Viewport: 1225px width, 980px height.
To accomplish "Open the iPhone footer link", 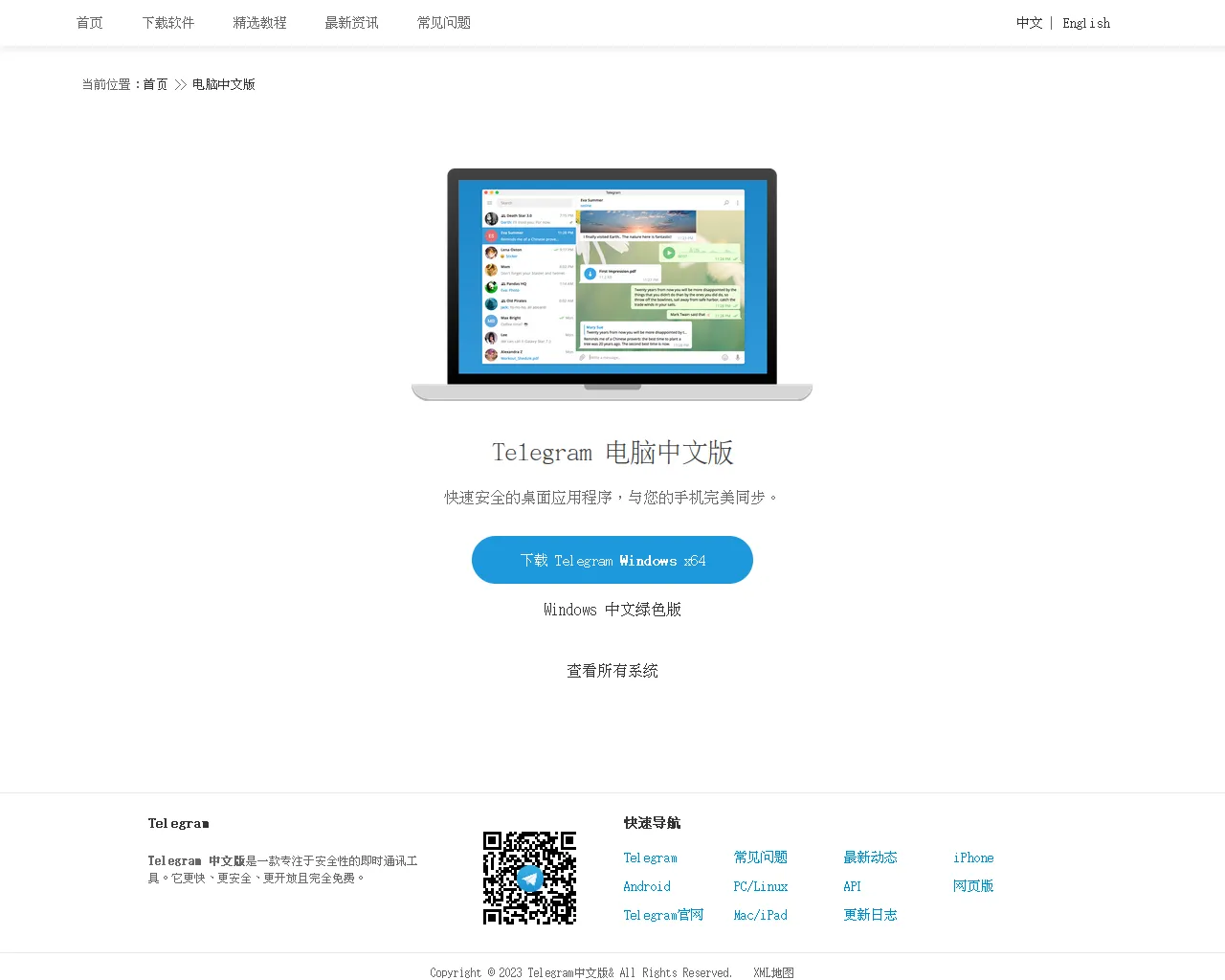I will tap(973, 857).
